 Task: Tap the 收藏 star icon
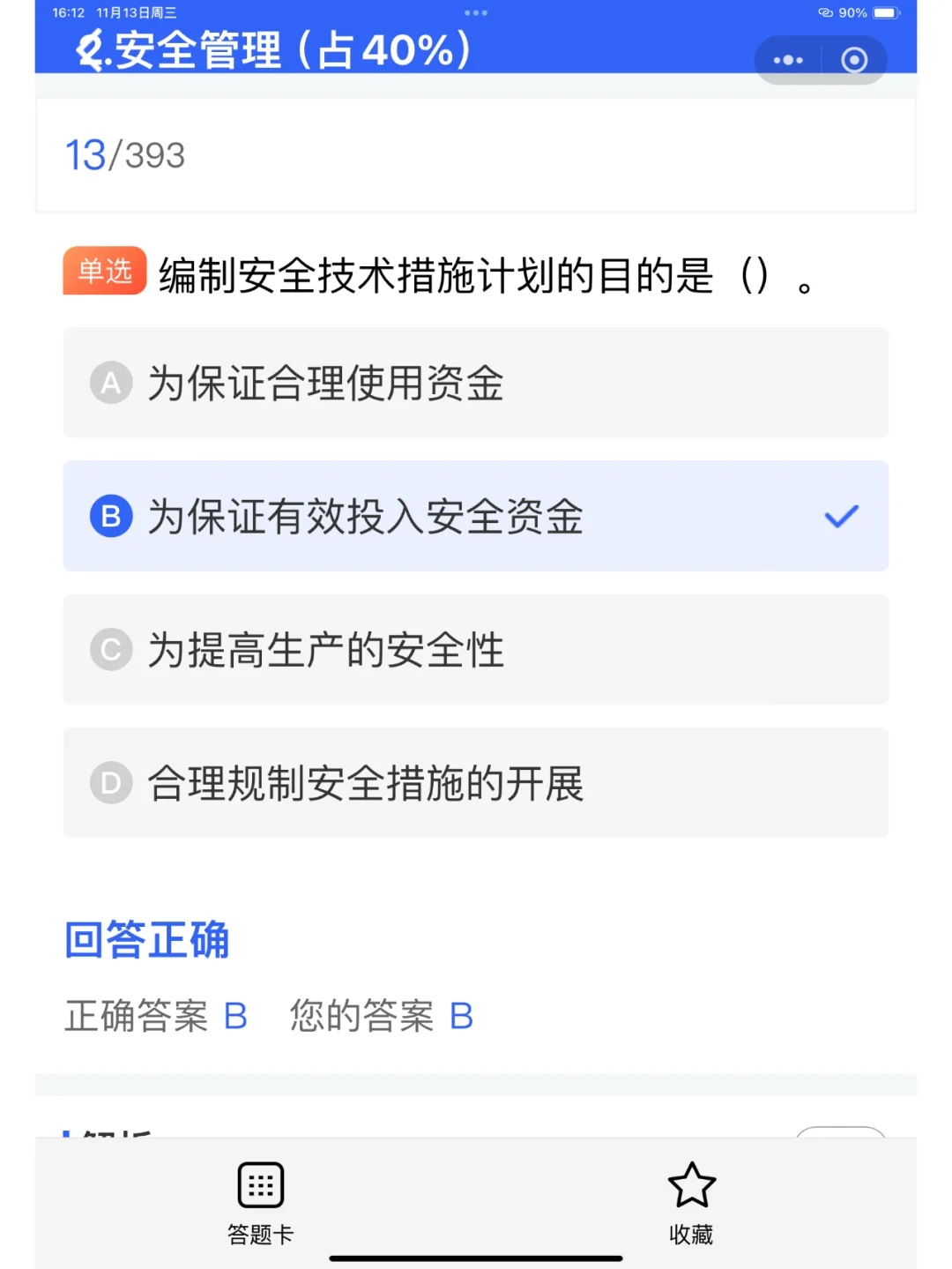[x=692, y=1184]
